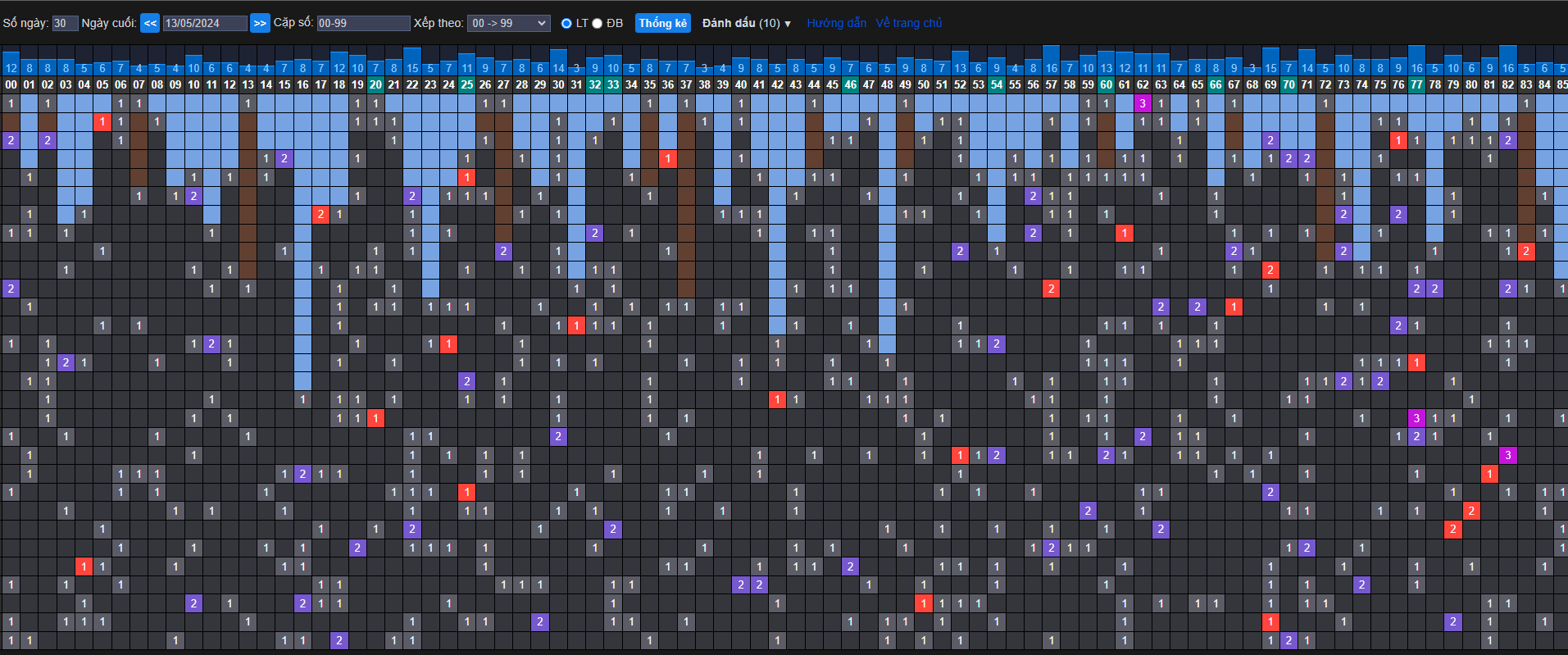Unmark highlighted column header 46

point(850,84)
